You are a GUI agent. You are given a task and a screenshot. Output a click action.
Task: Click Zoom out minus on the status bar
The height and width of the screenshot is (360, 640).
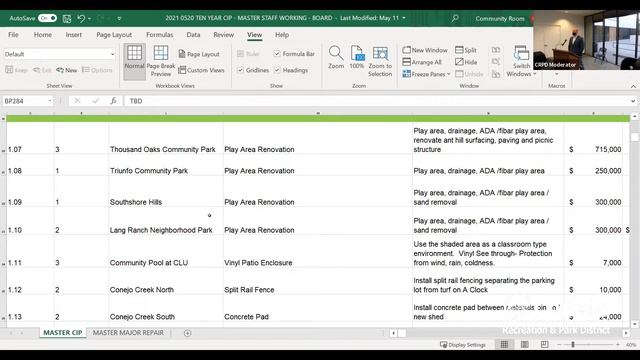(x=559, y=345)
